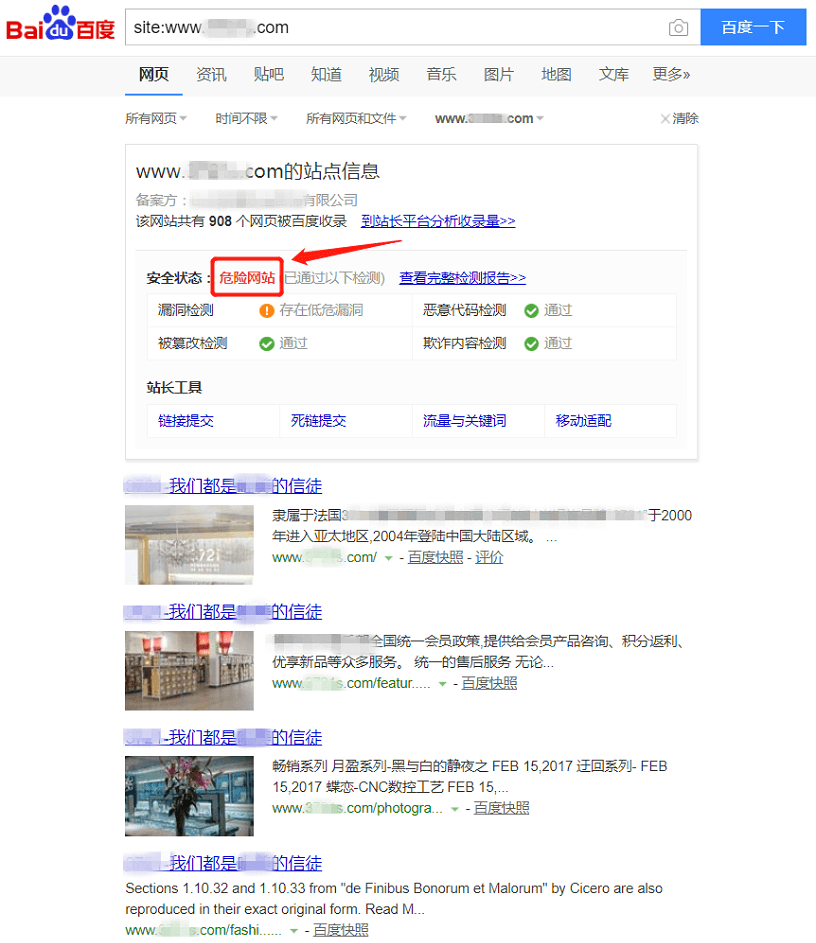Open camera image search icon
Screen dimensions: 816x943
(x=678, y=28)
